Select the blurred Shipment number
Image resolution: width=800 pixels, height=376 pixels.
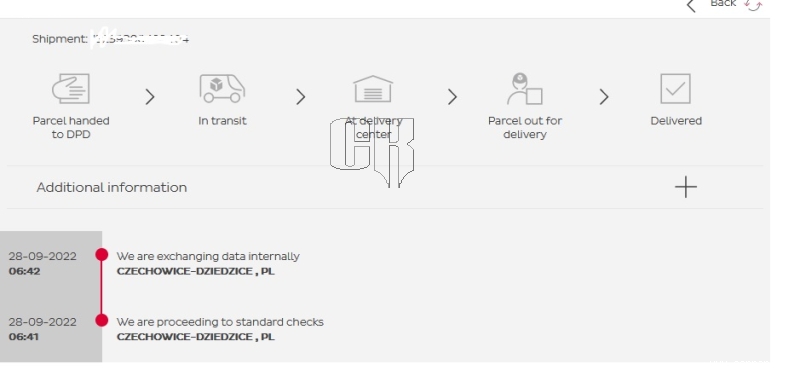140,39
